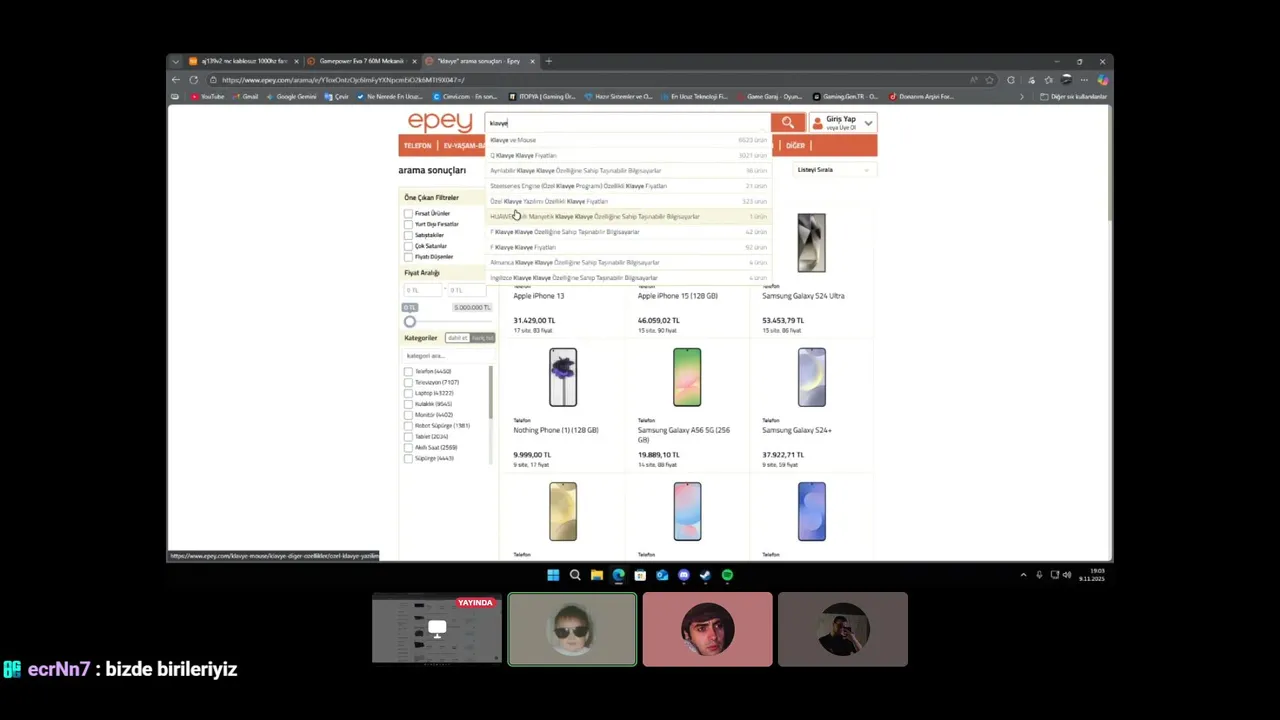Image resolution: width=1280 pixels, height=720 pixels.
Task: Click the minimum price input field
Action: click(422, 290)
